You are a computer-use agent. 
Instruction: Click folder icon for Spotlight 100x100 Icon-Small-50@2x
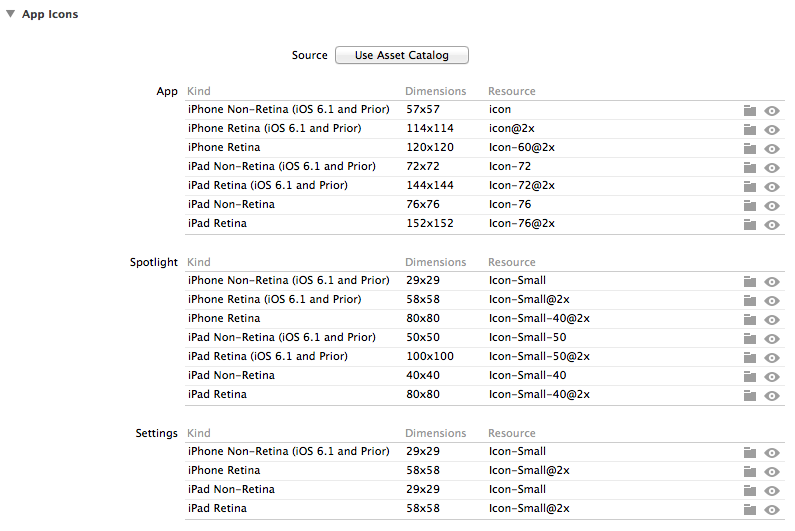[750, 358]
